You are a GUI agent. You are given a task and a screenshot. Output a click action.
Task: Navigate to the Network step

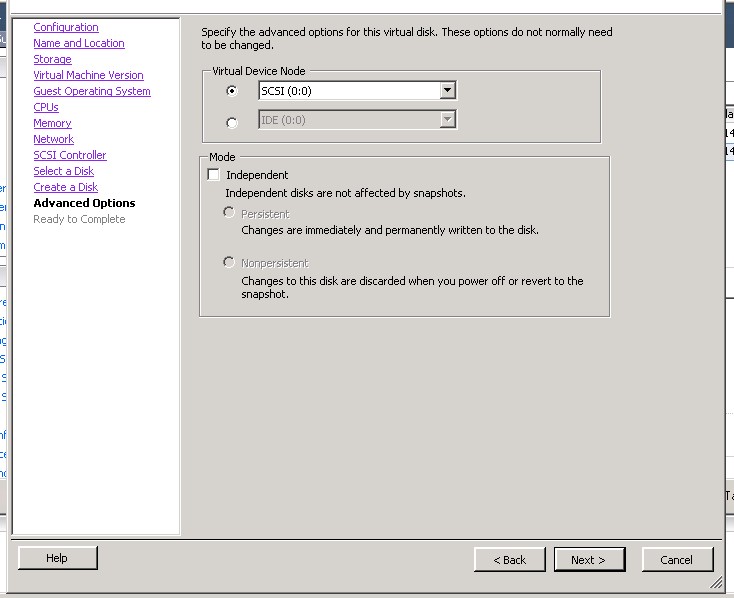pos(53,139)
